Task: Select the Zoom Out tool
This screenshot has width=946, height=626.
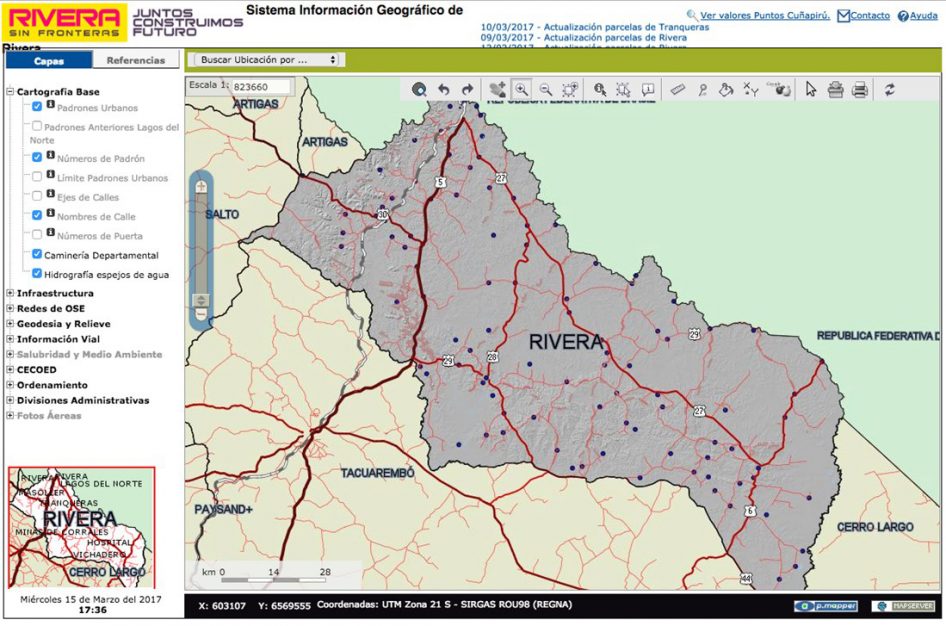Action: click(x=547, y=89)
